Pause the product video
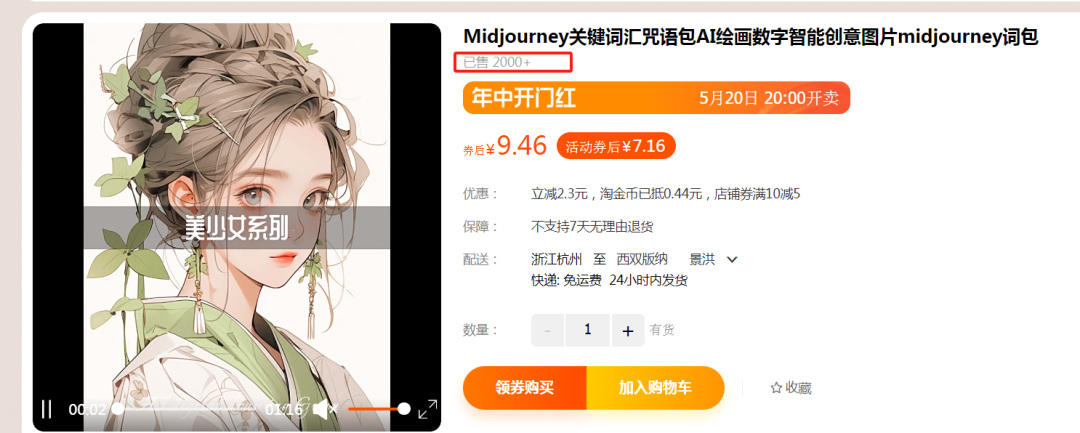This screenshot has width=1080, height=433. (47, 409)
